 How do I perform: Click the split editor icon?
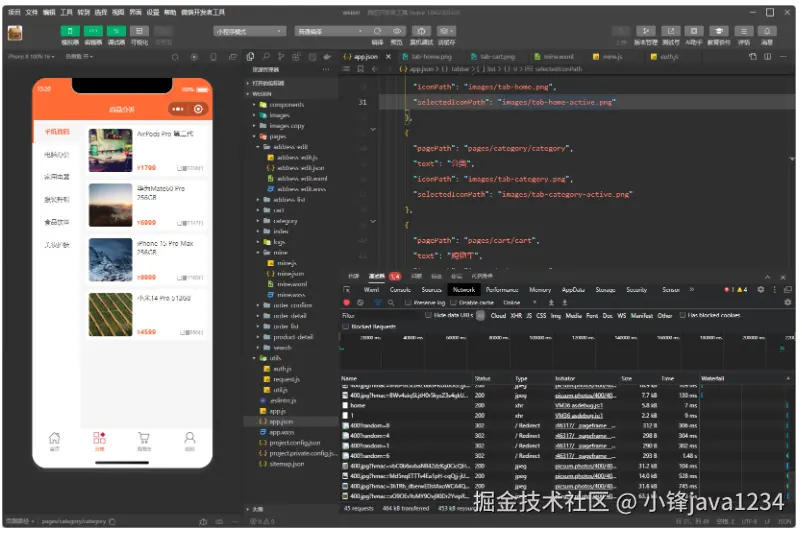(x=768, y=56)
